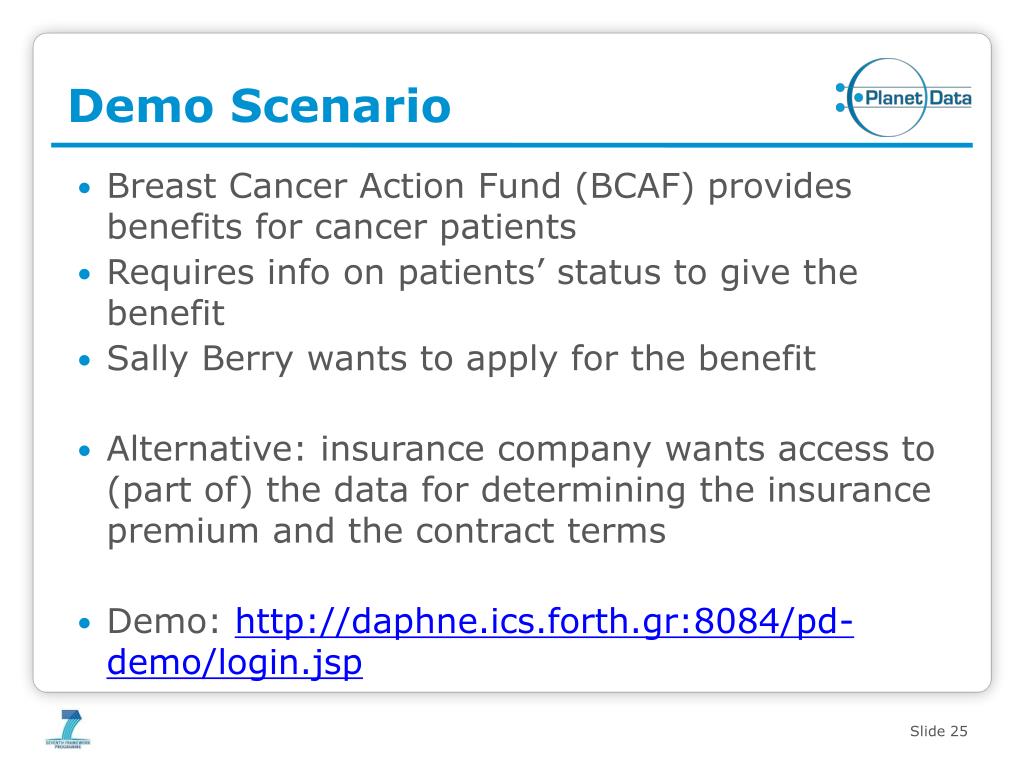This screenshot has width=1024, height=768.
Task: Click the bullet dot before 'Demo:'
Action: (84, 624)
